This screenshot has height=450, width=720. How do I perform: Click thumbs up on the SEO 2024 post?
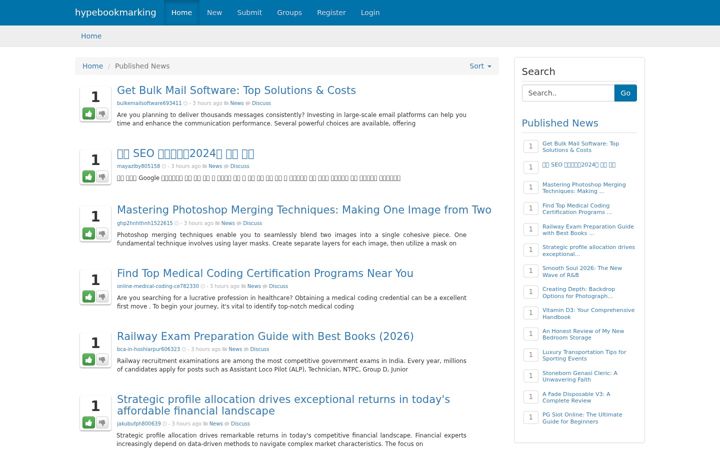click(89, 176)
